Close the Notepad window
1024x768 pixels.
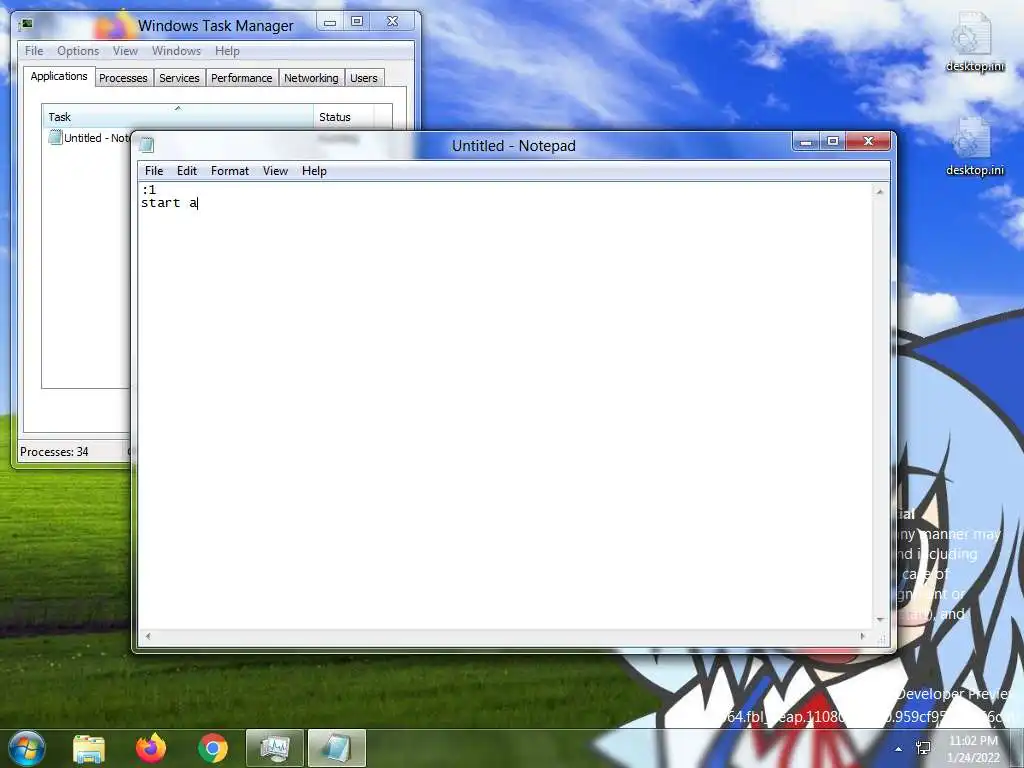click(x=869, y=141)
